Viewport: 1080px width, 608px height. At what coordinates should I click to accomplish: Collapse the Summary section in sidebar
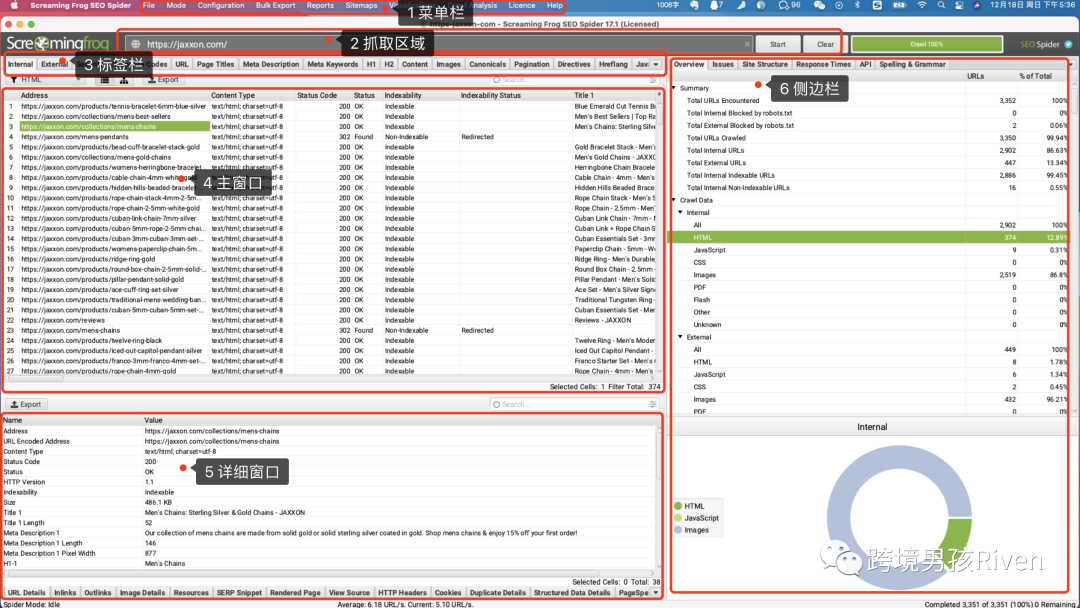click(x=674, y=88)
